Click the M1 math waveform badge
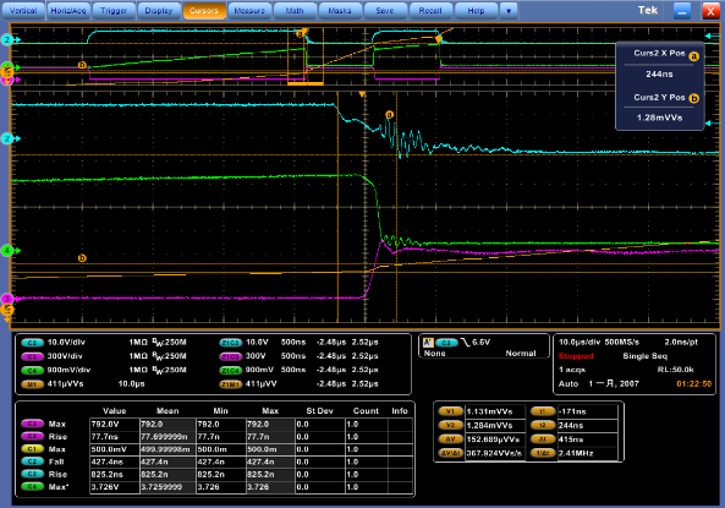Image resolution: width=725 pixels, height=508 pixels. tap(30, 383)
